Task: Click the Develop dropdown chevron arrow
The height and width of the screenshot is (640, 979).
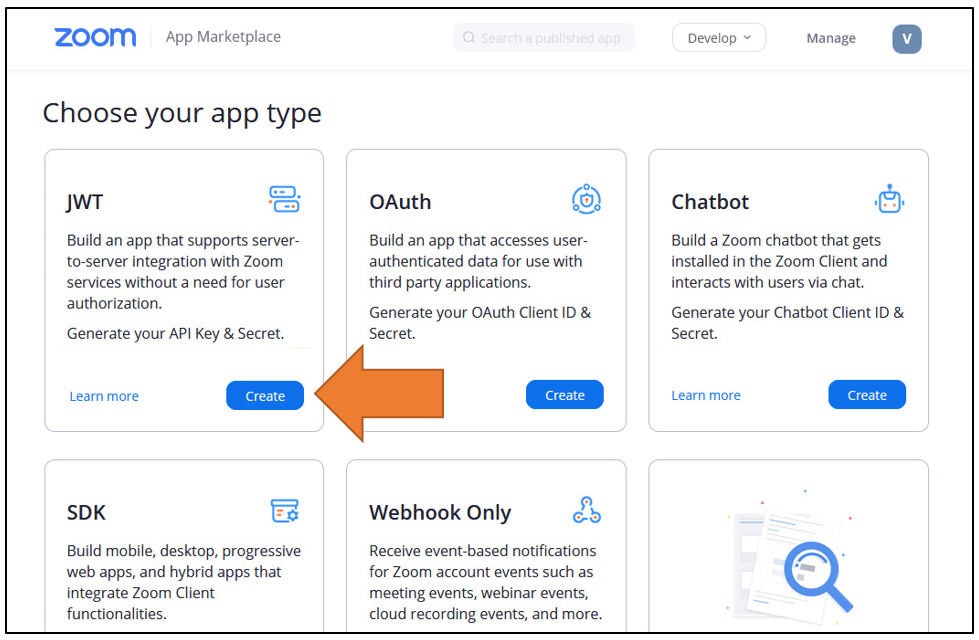Action: pos(747,37)
